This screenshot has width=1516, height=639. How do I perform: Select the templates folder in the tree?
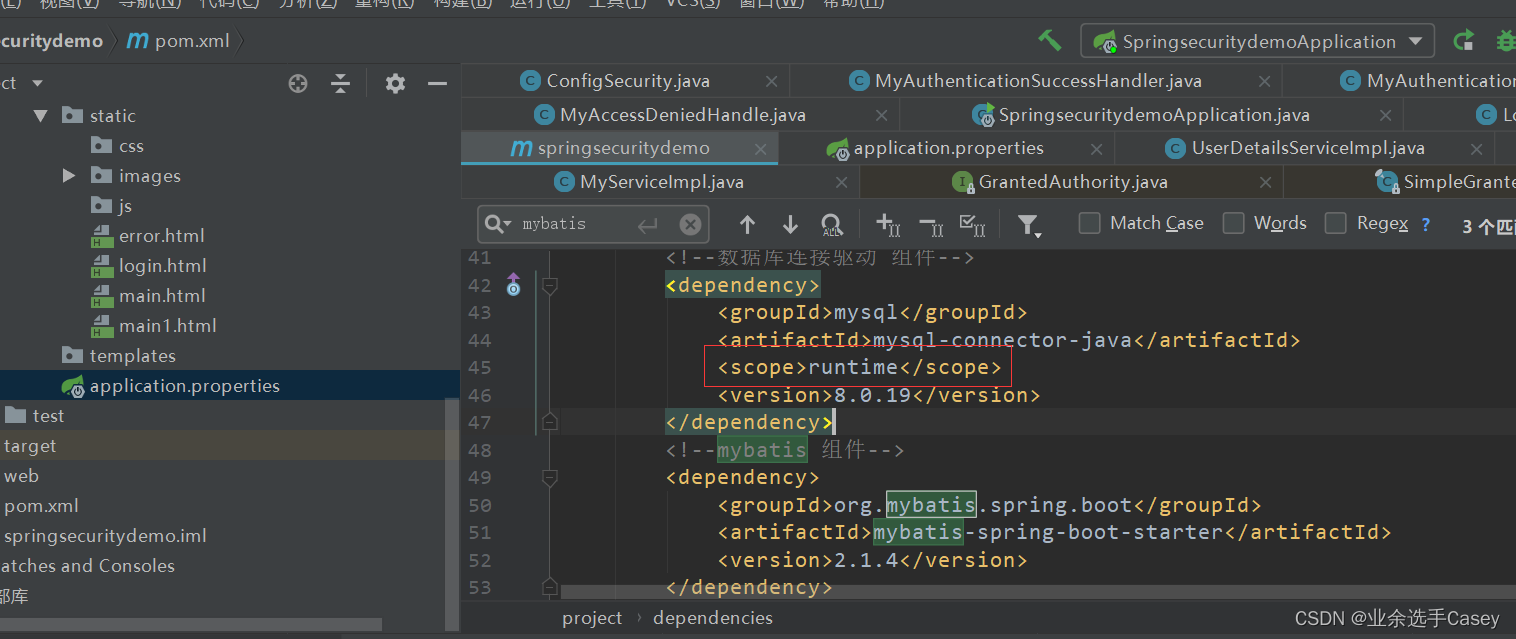pos(132,356)
